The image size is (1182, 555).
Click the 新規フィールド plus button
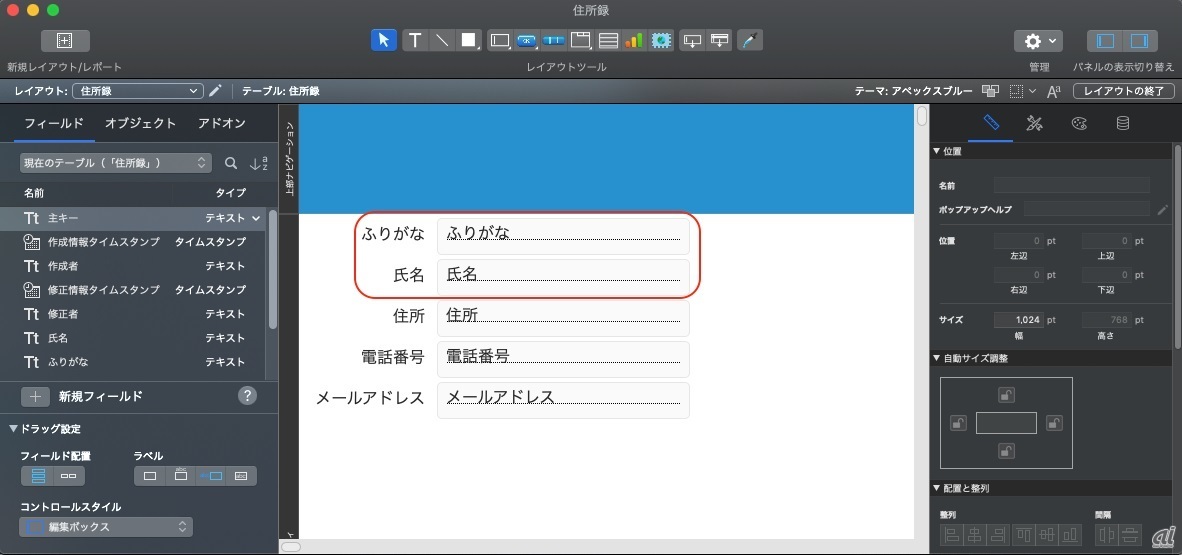(x=35, y=396)
